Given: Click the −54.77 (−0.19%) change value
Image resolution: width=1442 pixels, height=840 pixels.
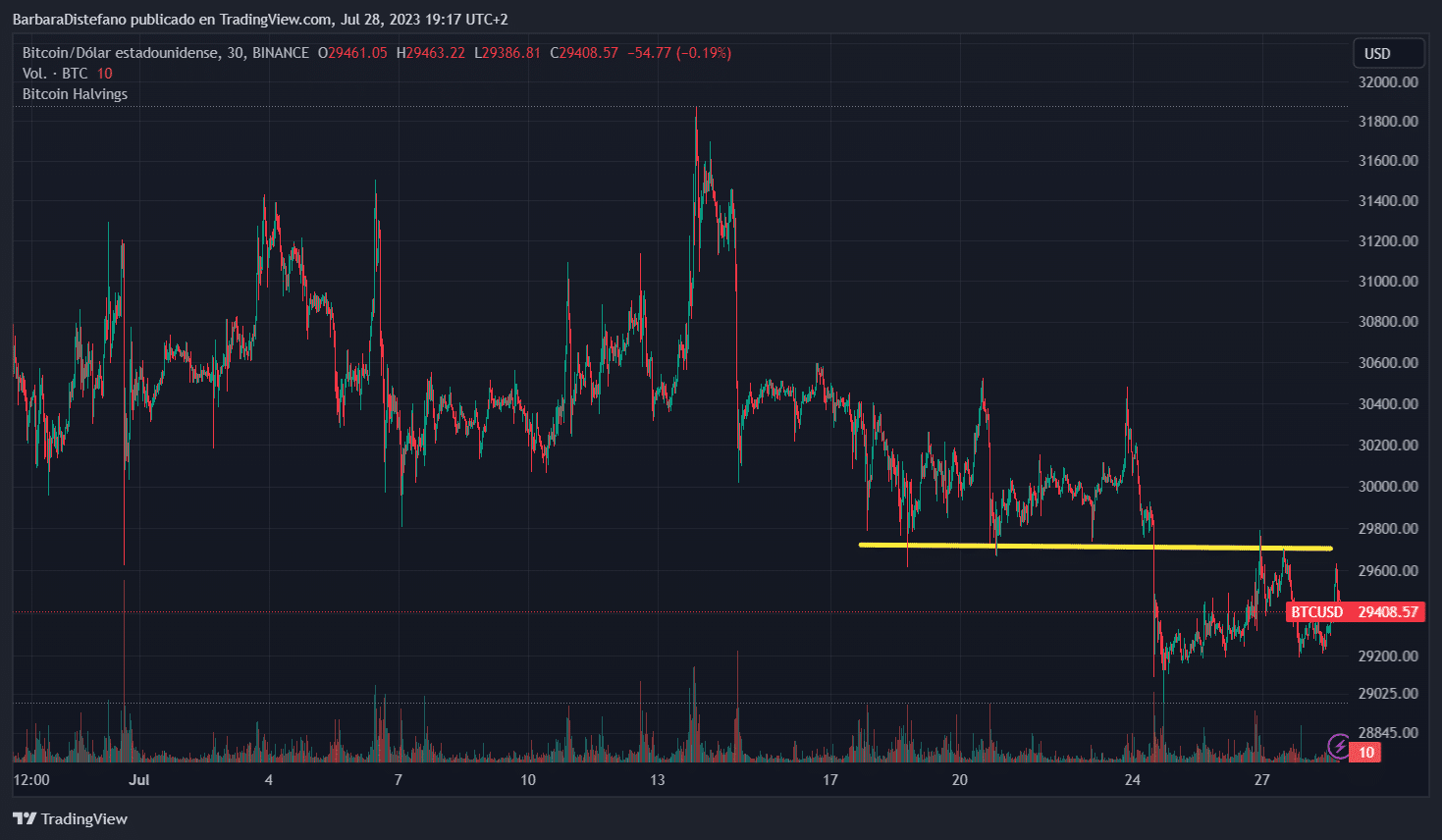Looking at the screenshot, I should [x=679, y=53].
